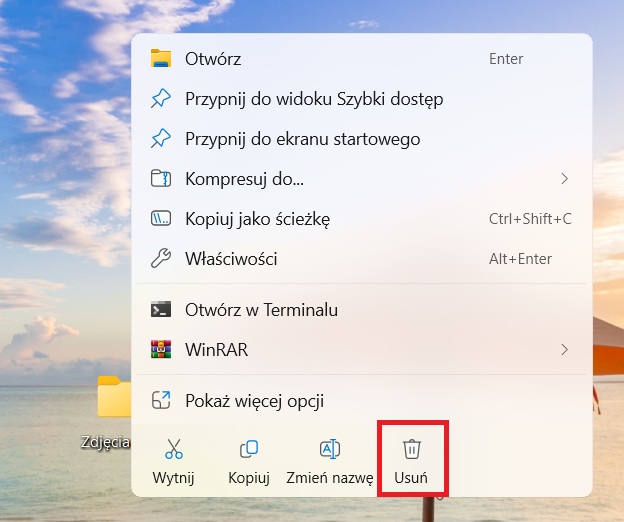The width and height of the screenshot is (624, 522).
Task: Click the WinRAR books icon
Action: 161,350
